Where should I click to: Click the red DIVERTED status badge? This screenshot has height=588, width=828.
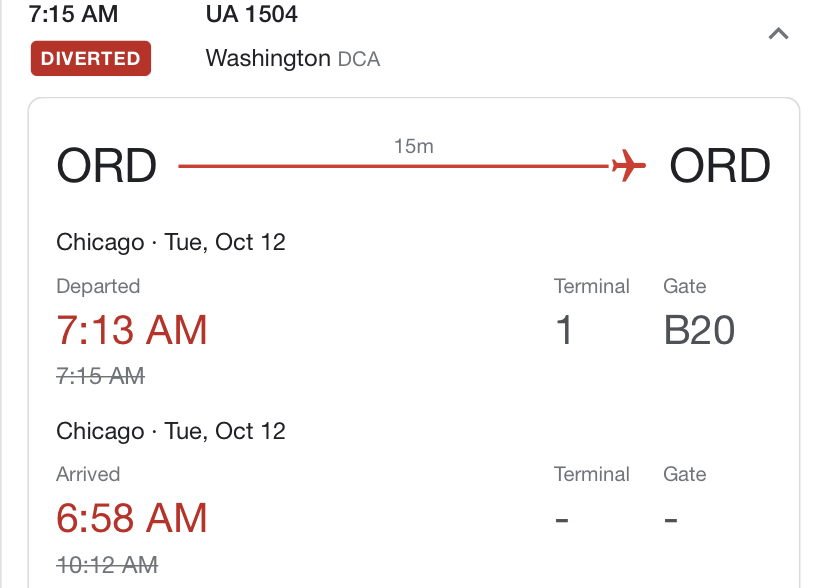(x=91, y=58)
